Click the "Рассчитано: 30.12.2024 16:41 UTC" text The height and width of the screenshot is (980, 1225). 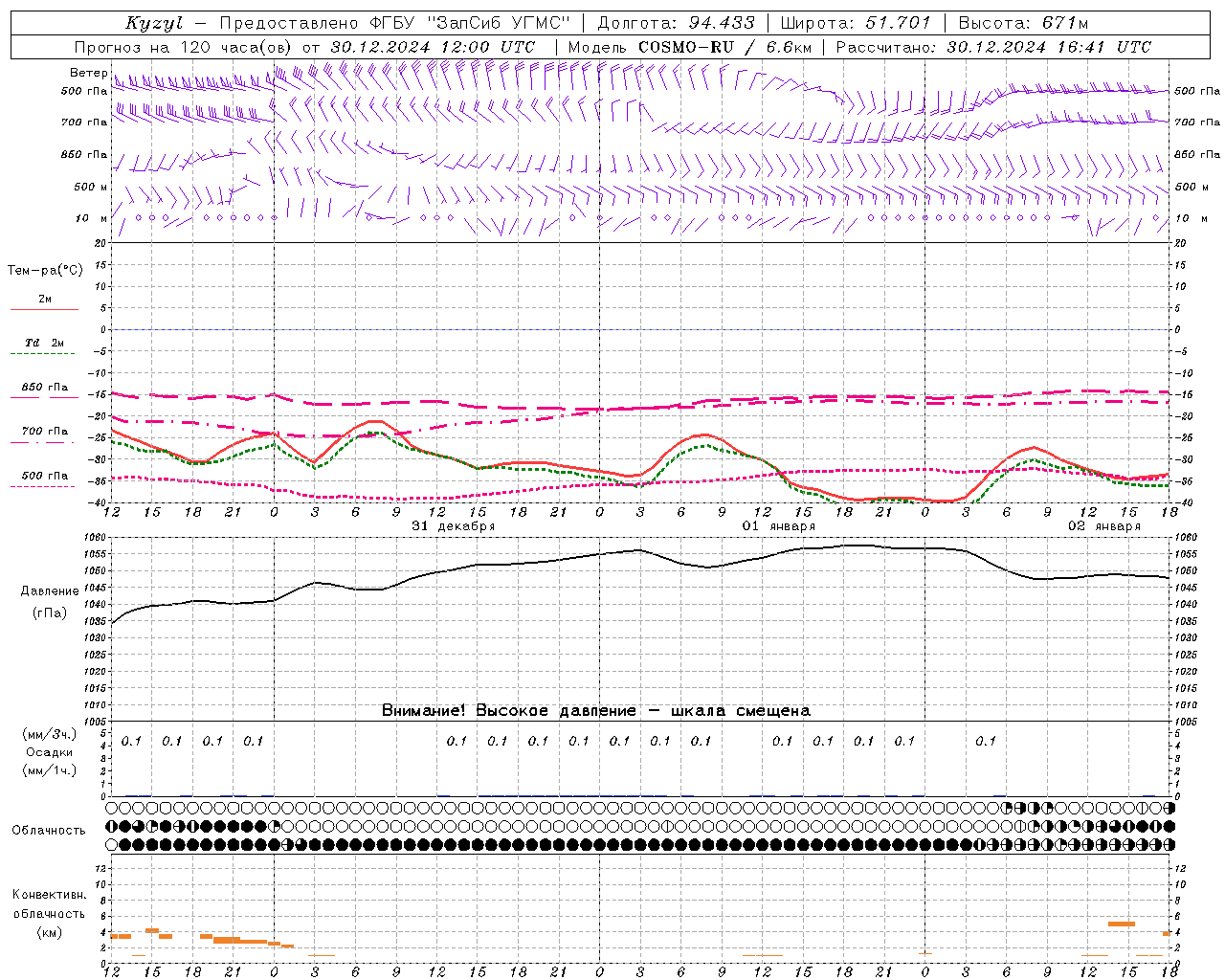click(993, 47)
